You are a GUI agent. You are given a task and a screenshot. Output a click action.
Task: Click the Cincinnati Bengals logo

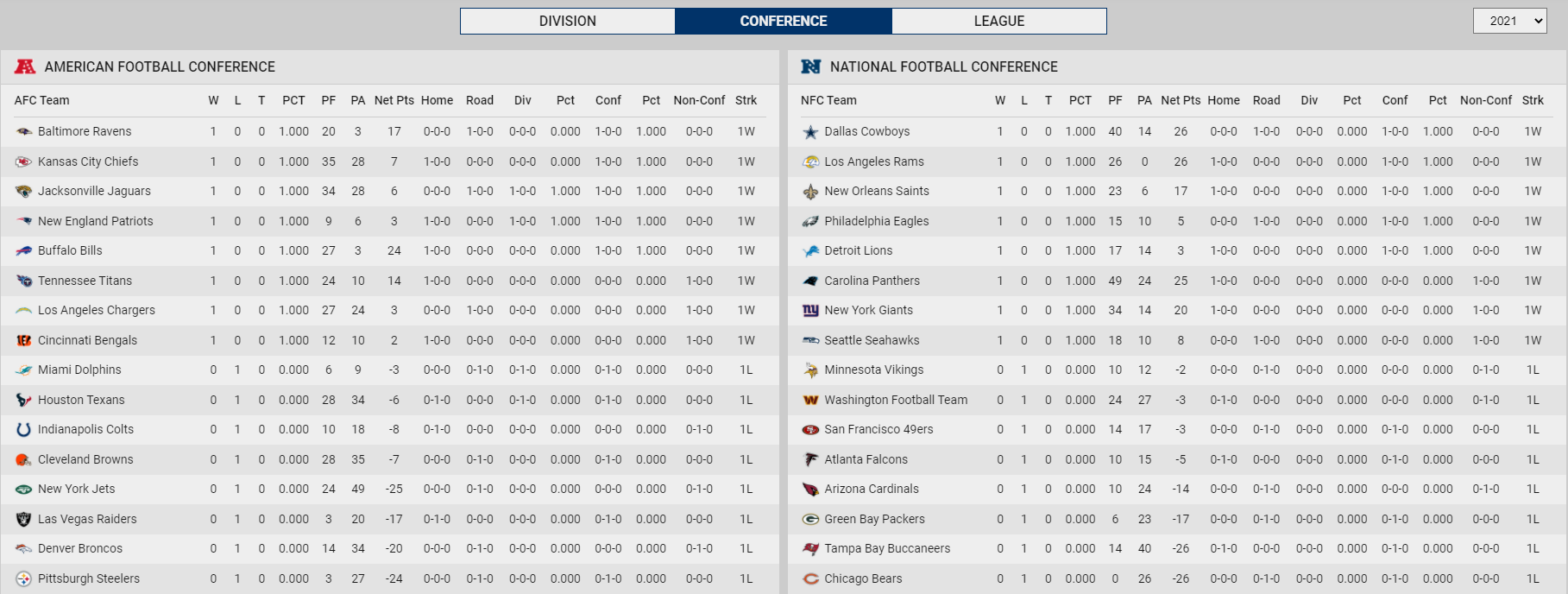click(24, 340)
